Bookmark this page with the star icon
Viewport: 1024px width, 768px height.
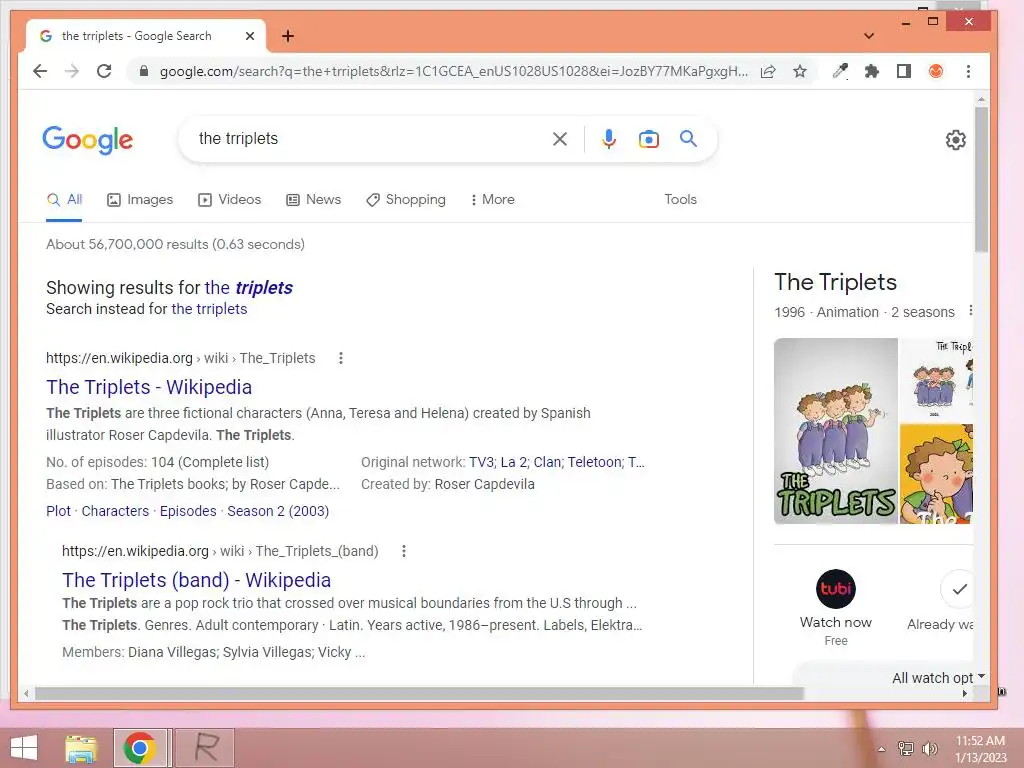pos(800,71)
